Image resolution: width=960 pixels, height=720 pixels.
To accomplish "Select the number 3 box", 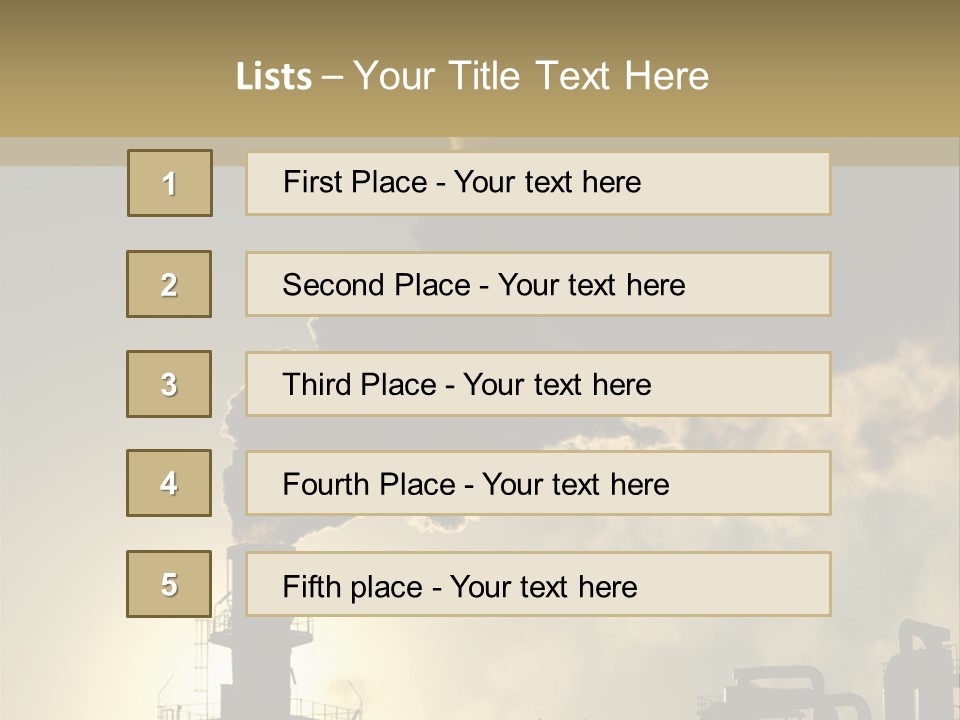I will [x=169, y=384].
